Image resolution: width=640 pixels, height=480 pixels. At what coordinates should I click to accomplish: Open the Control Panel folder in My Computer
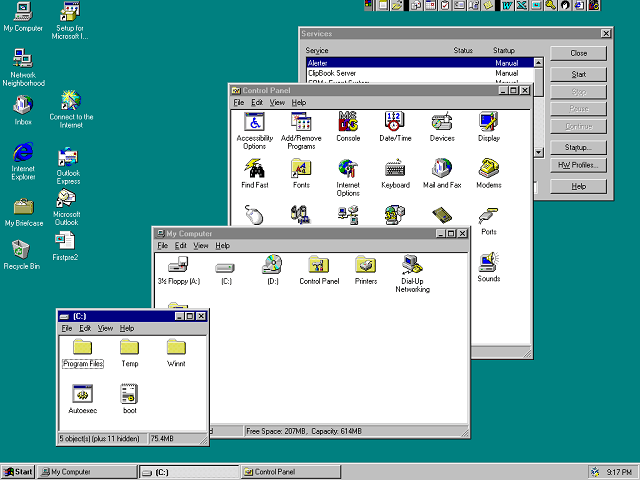(319, 270)
